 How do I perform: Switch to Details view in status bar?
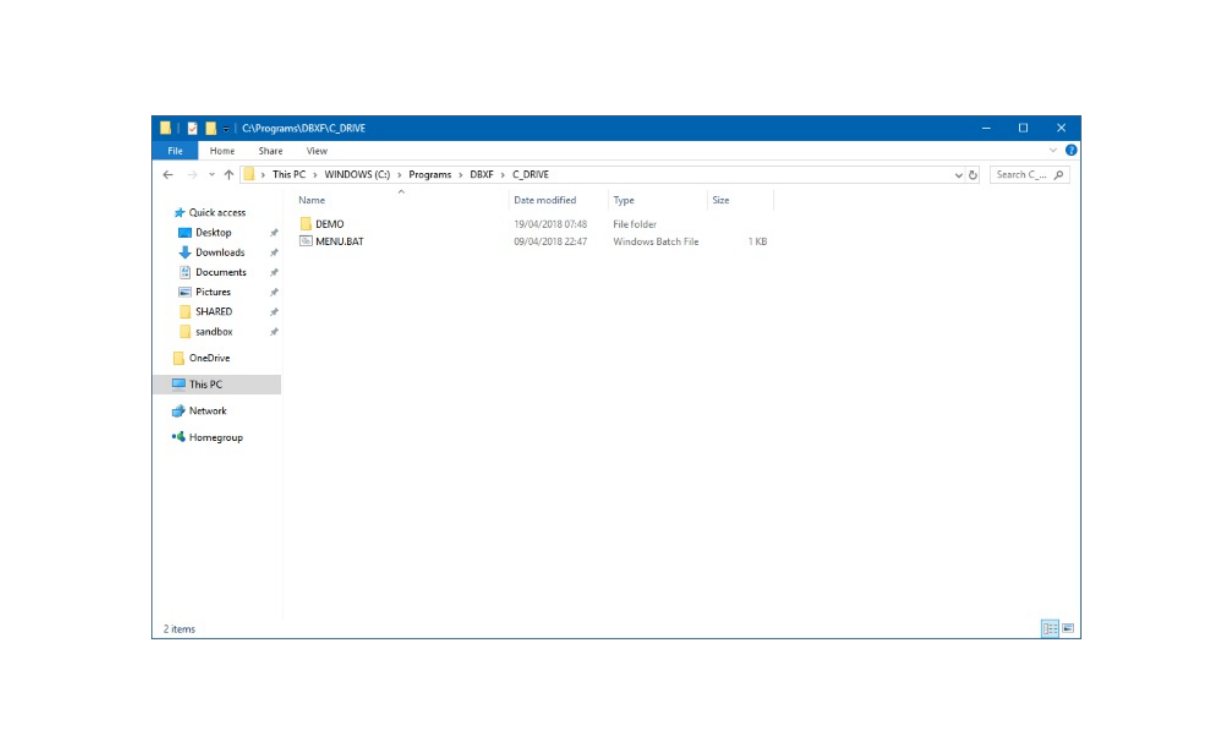(1050, 629)
